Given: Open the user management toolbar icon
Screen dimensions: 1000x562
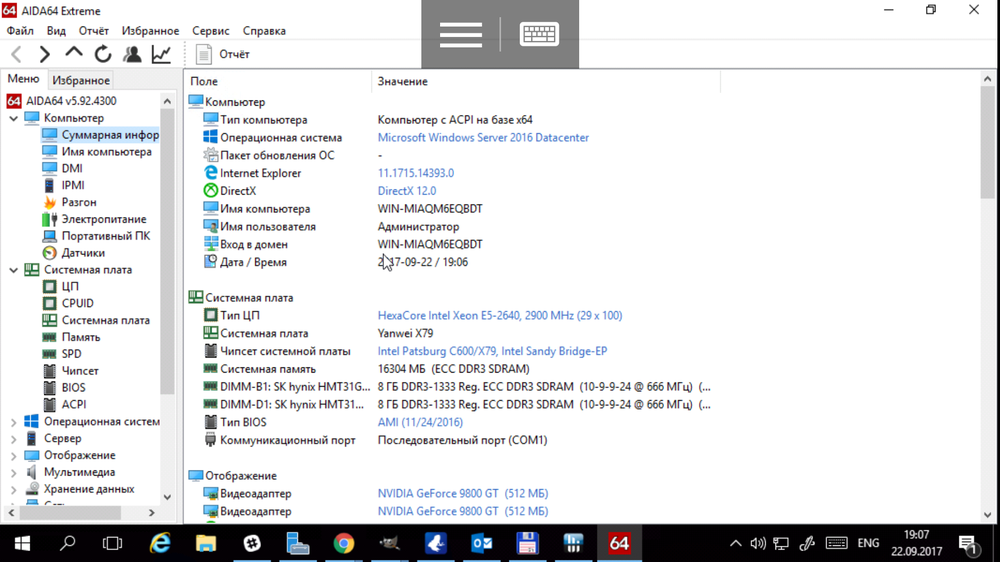Looking at the screenshot, I should point(132,55).
